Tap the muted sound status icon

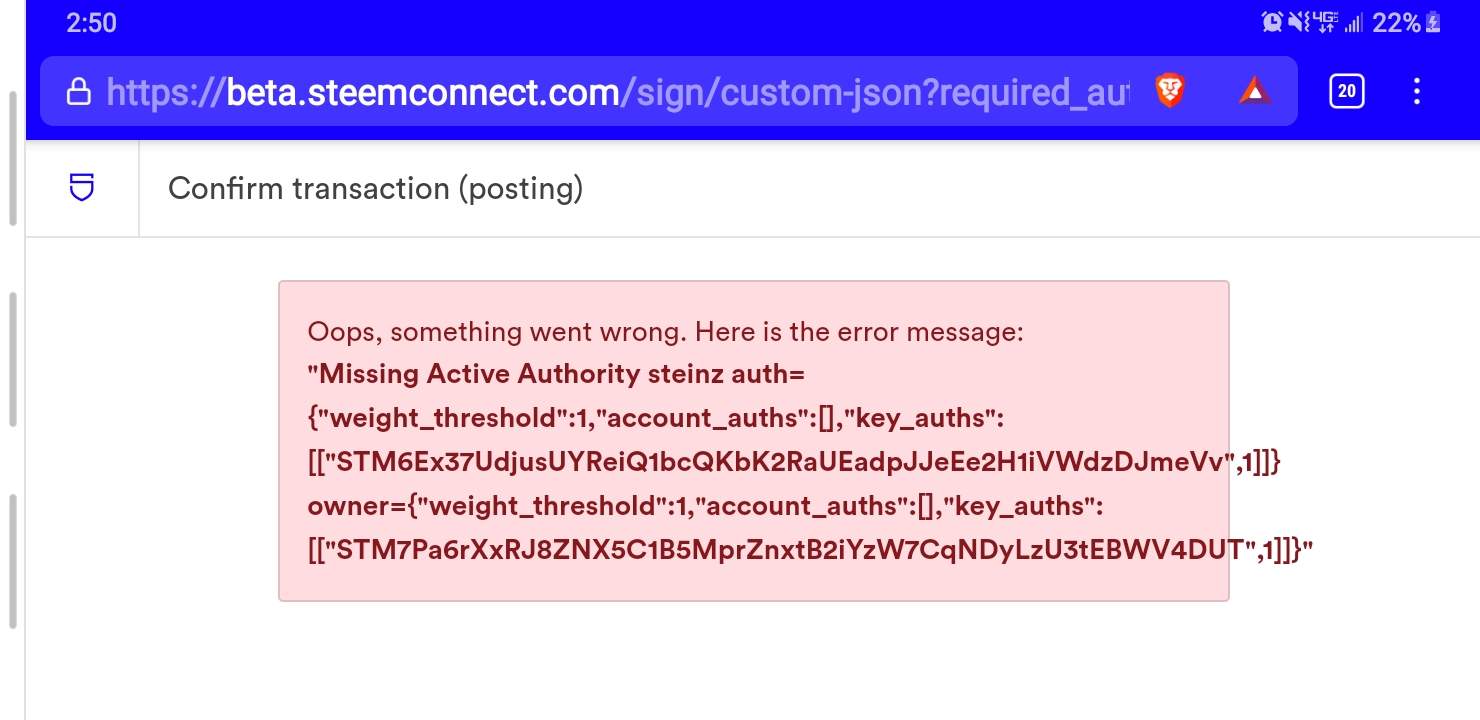coord(1298,22)
